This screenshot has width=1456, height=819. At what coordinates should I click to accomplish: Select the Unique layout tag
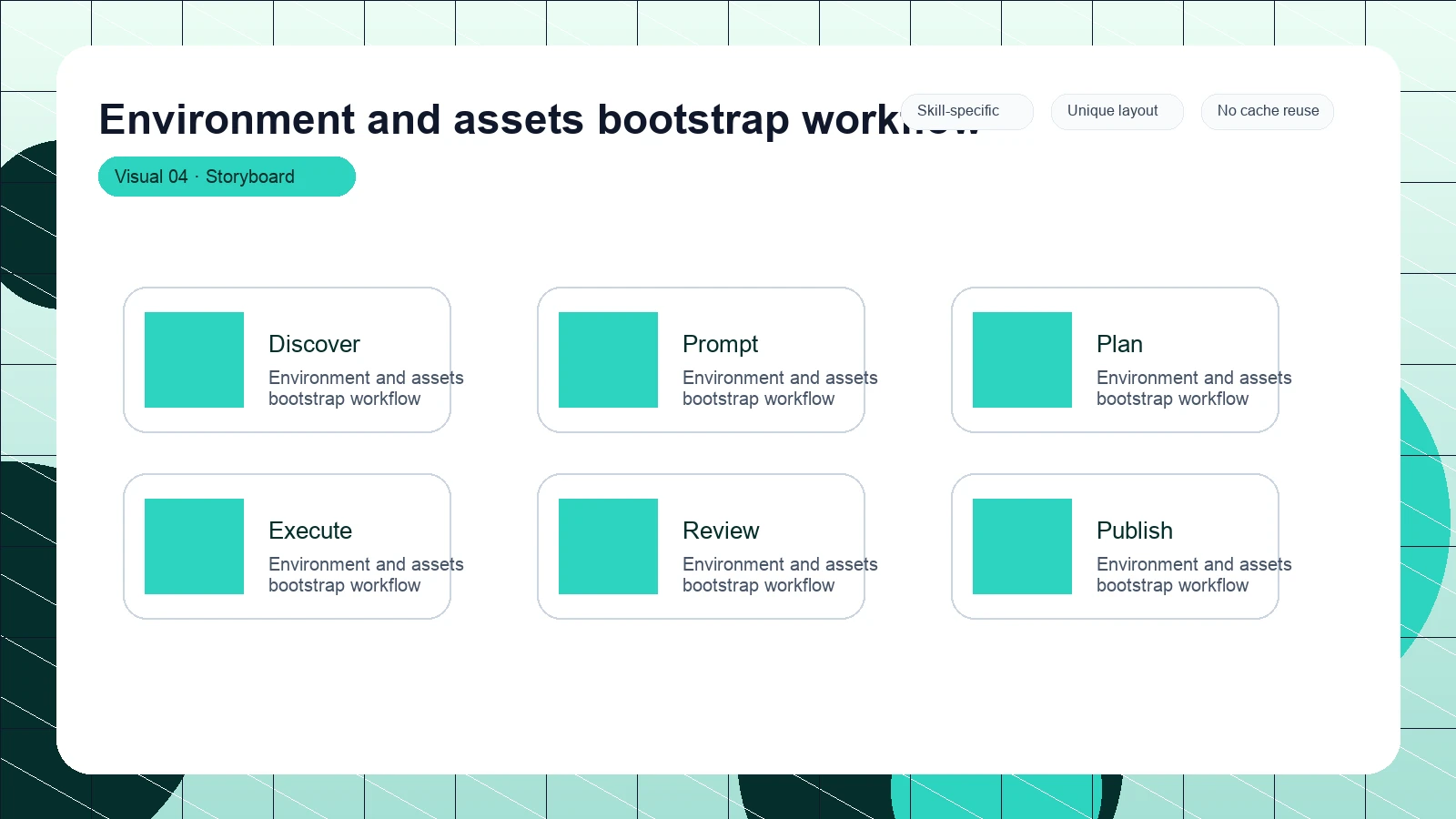[1117, 111]
